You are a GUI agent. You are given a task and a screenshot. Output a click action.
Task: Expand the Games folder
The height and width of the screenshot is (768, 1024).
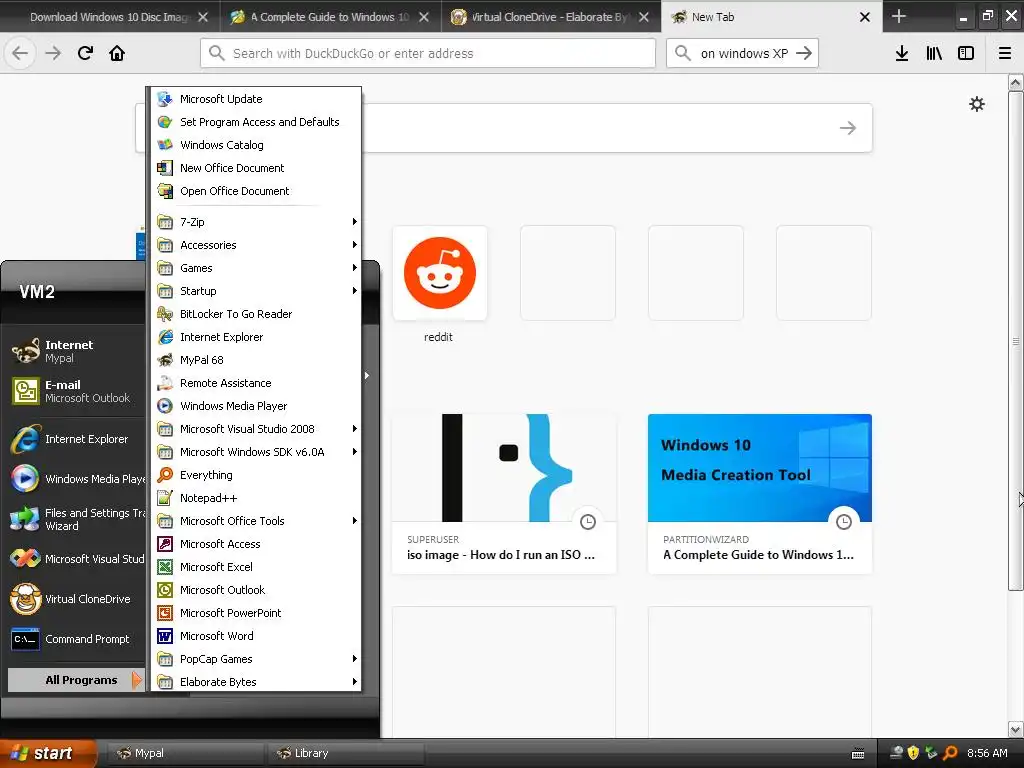tap(256, 268)
